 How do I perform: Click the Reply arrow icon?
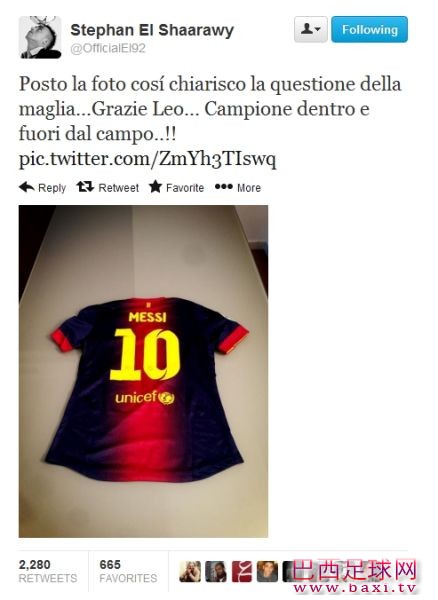[x=27, y=187]
